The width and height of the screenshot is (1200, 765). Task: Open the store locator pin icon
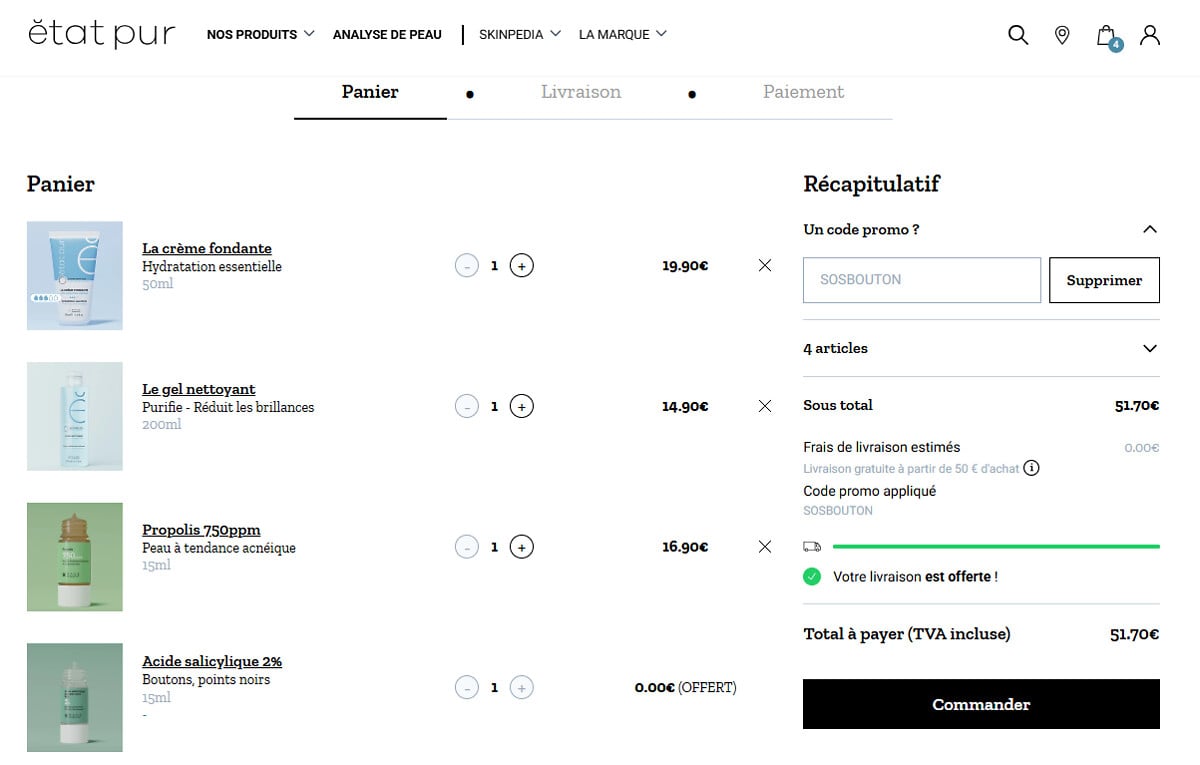click(1062, 35)
